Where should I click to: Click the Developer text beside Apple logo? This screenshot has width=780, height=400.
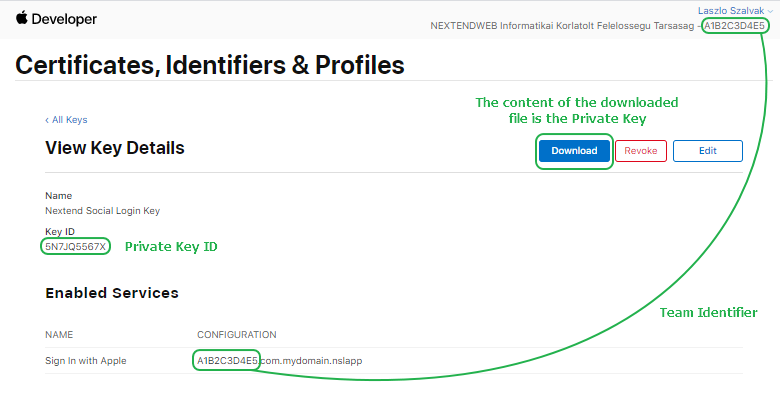[x=64, y=19]
